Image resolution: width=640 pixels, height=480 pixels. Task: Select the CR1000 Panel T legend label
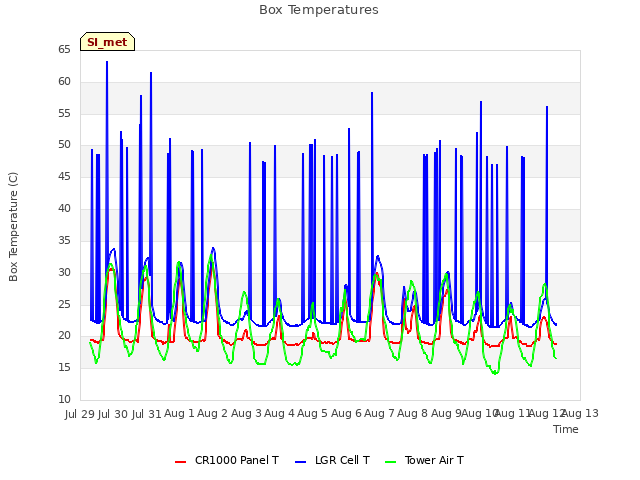pos(237,460)
